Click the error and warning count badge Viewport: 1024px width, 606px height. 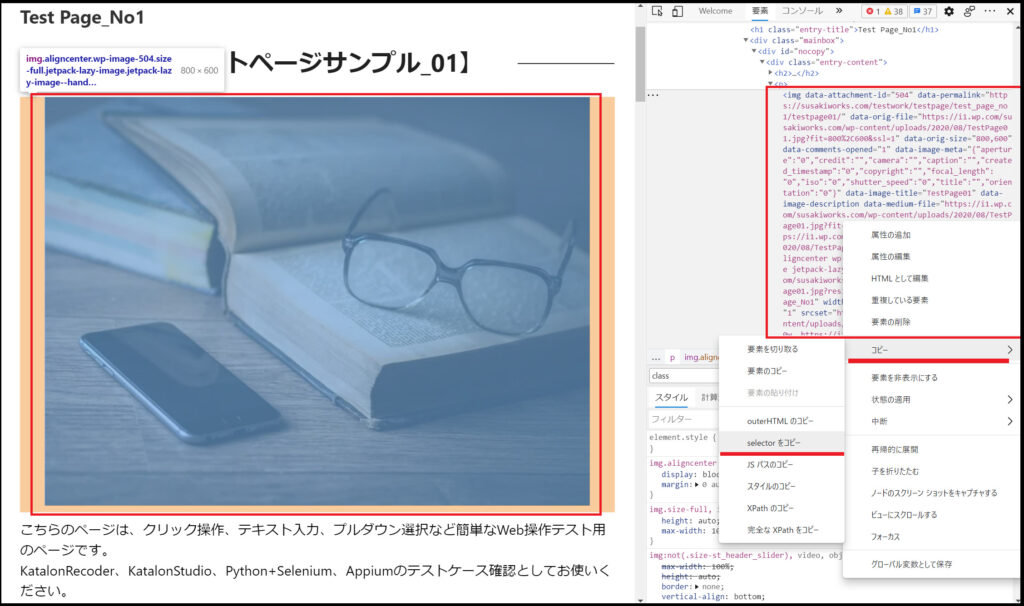coord(884,11)
